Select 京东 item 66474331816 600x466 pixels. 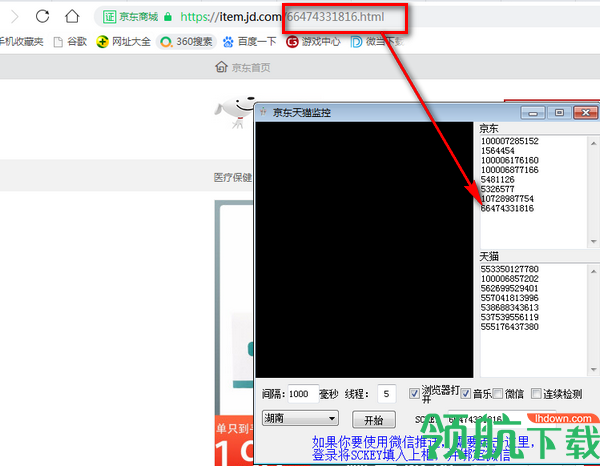(507, 208)
